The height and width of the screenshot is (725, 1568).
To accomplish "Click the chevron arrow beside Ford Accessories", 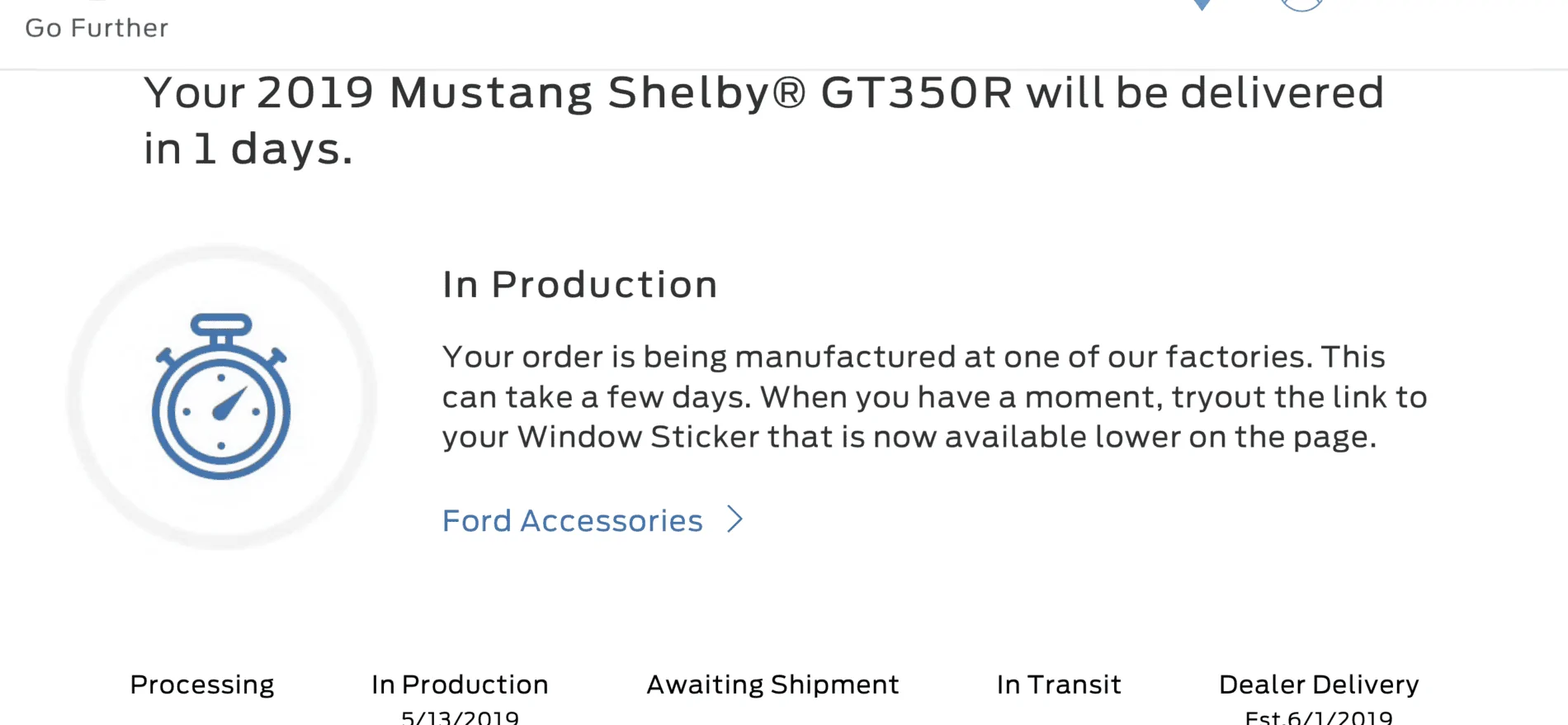I will [734, 519].
